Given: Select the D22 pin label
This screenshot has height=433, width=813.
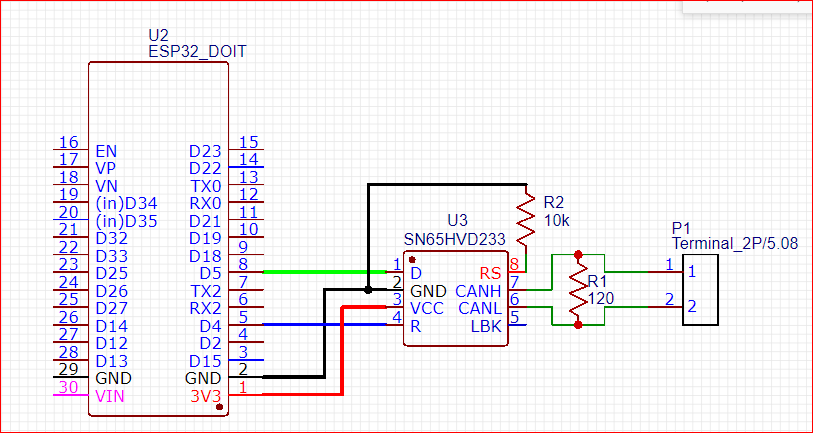Looking at the screenshot, I should coord(205,169).
